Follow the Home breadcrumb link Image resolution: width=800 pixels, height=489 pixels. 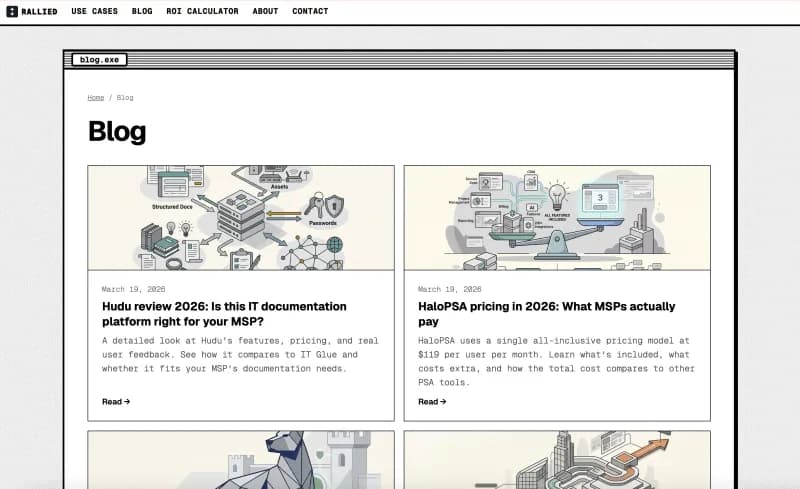(95, 97)
